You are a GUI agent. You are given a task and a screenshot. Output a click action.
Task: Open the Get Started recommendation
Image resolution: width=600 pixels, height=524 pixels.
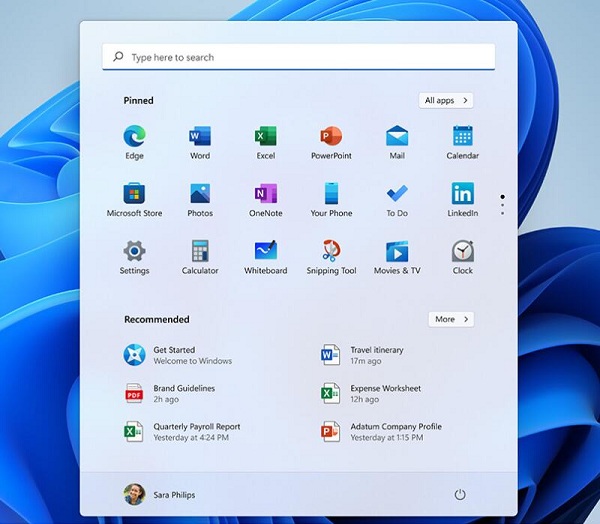pos(178,355)
